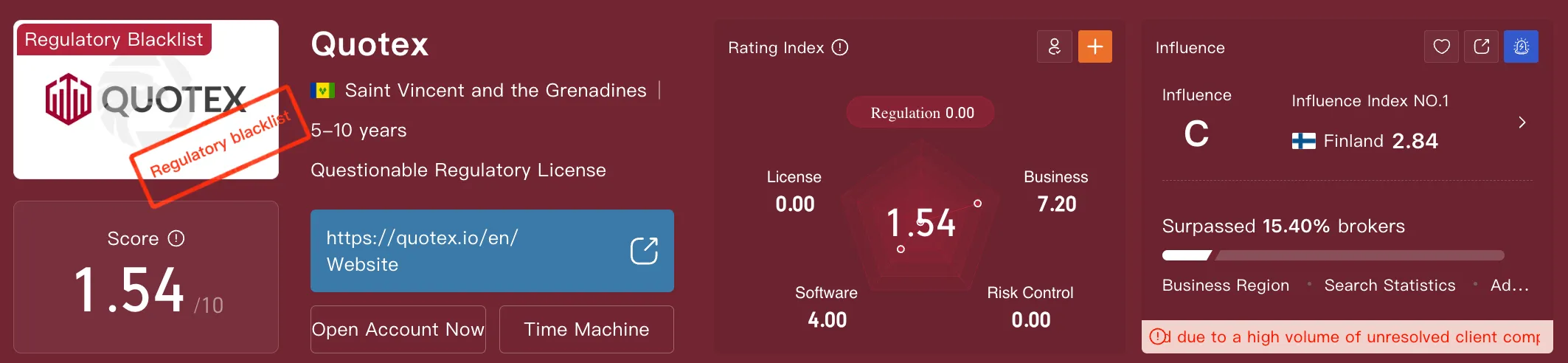Click the License 0.00 value
This screenshot has height=363, width=1568.
(x=794, y=204)
